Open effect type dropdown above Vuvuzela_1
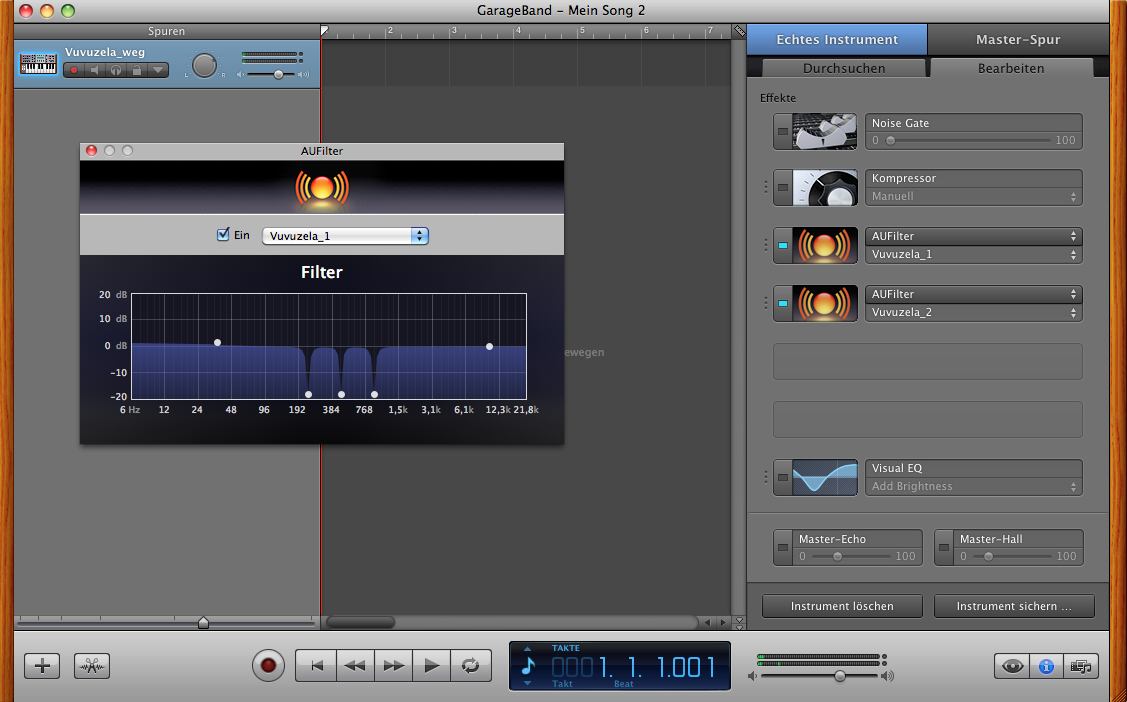Image resolution: width=1127 pixels, height=702 pixels. tap(974, 236)
